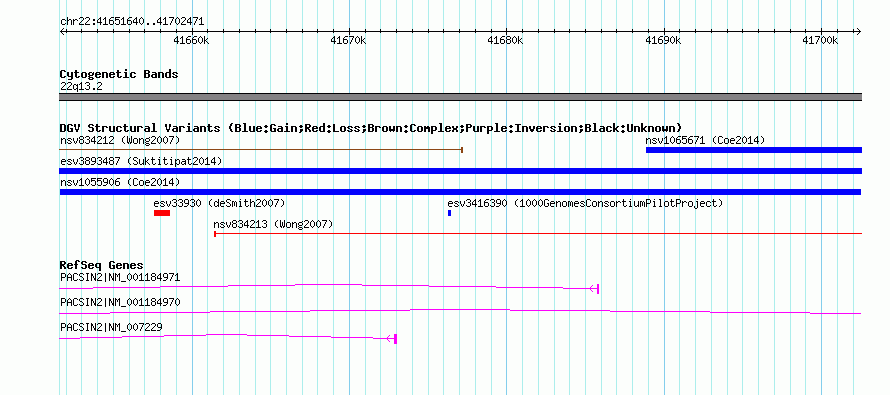Click the 41700k ruler tick label

[821, 40]
